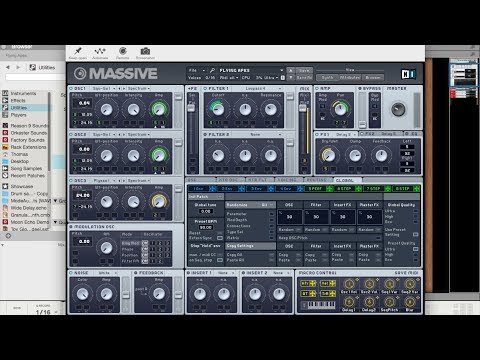The width and height of the screenshot is (480, 360).
Task: Click the Keep open pin icon
Action: (78, 51)
